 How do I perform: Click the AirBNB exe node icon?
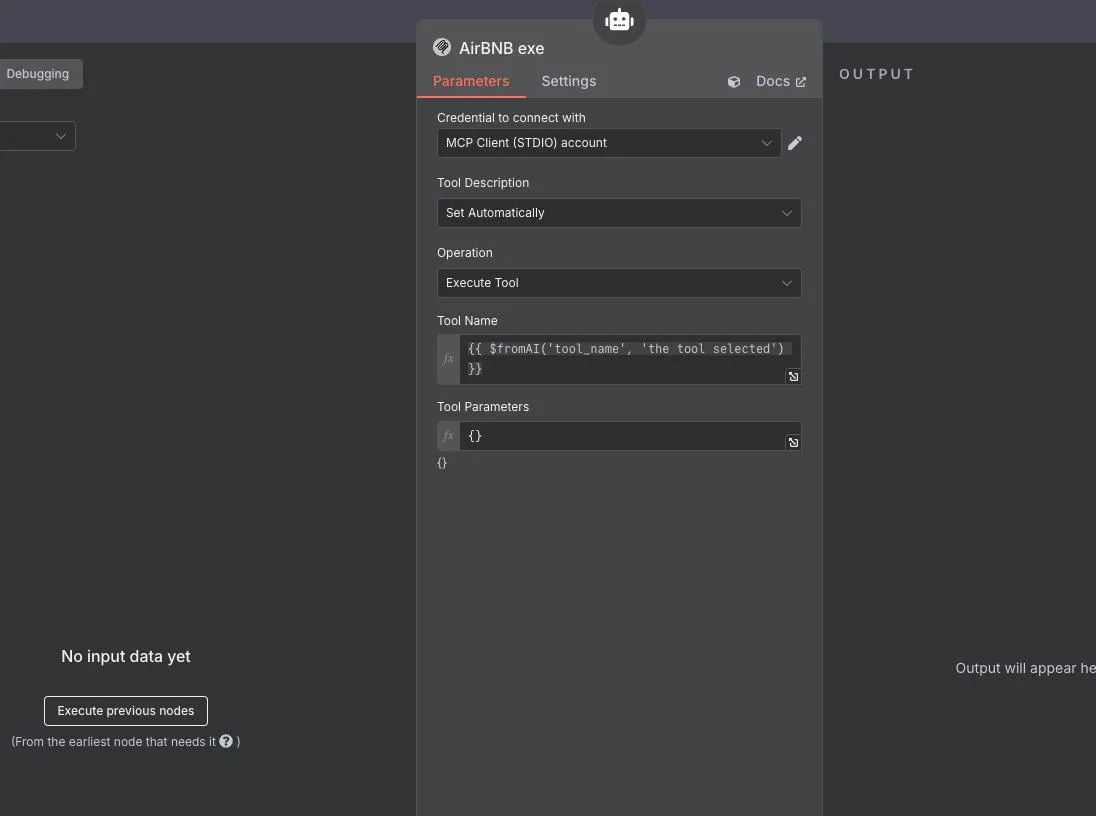pyautogui.click(x=442, y=48)
